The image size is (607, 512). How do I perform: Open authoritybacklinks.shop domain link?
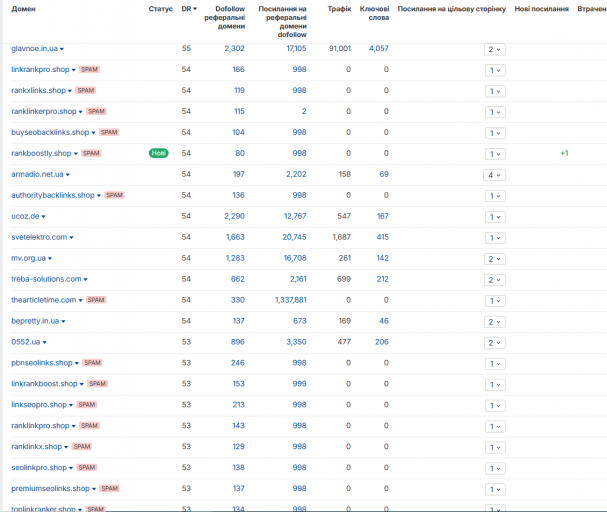[x=53, y=195]
